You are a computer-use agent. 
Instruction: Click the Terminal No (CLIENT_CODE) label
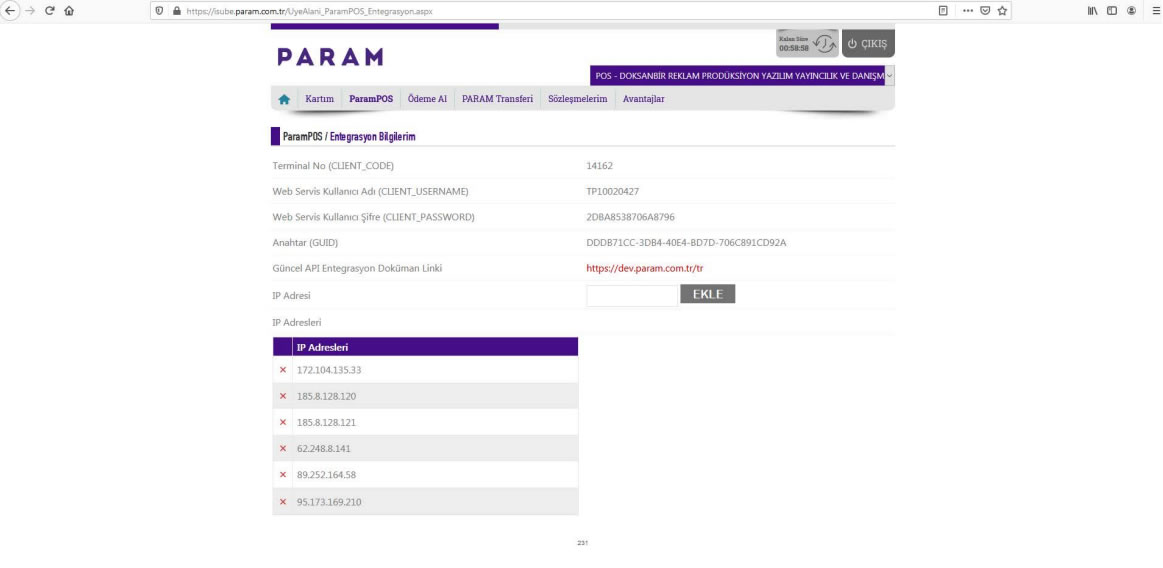pyautogui.click(x=333, y=165)
